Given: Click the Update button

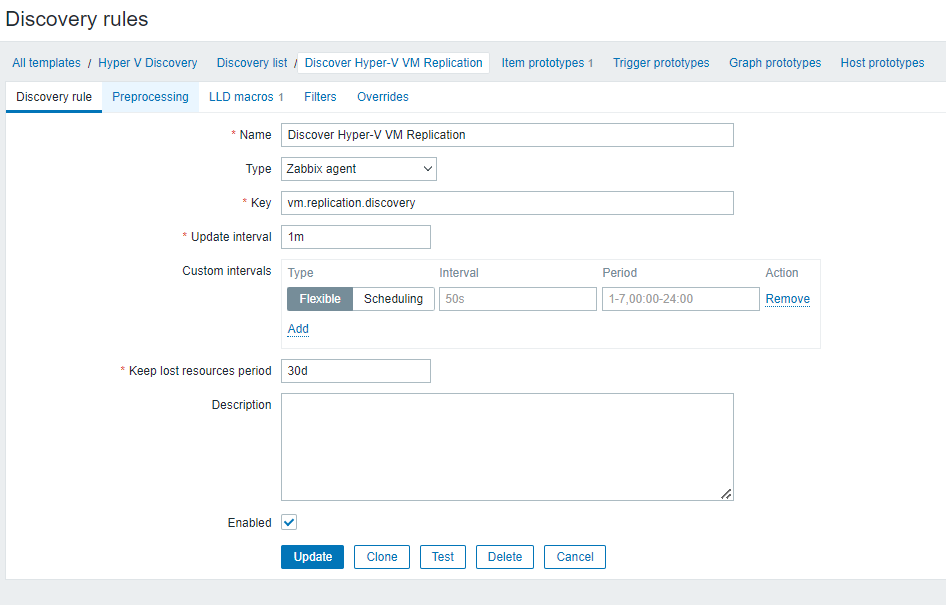Looking at the screenshot, I should [312, 557].
